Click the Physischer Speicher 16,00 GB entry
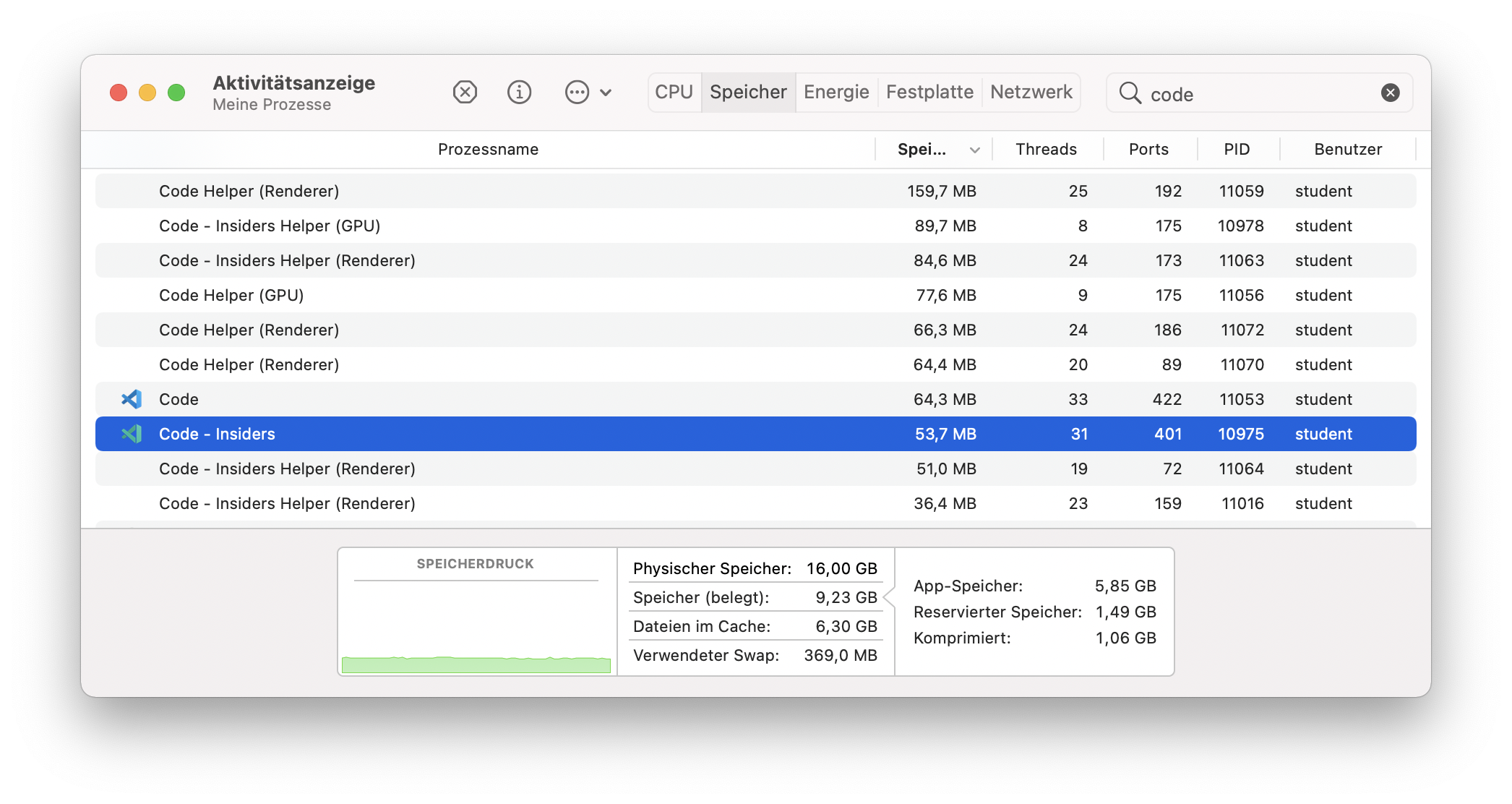The width and height of the screenshot is (1512, 804). coord(755,568)
